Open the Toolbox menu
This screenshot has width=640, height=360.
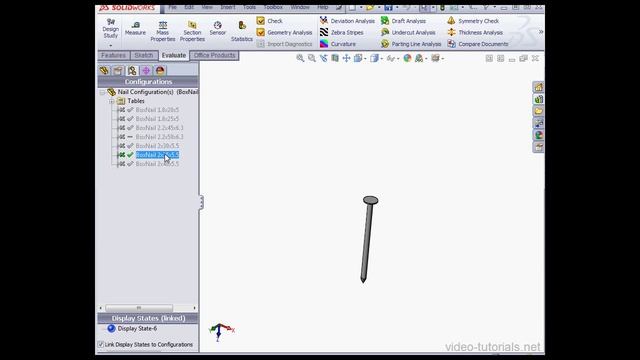pyautogui.click(x=273, y=7)
